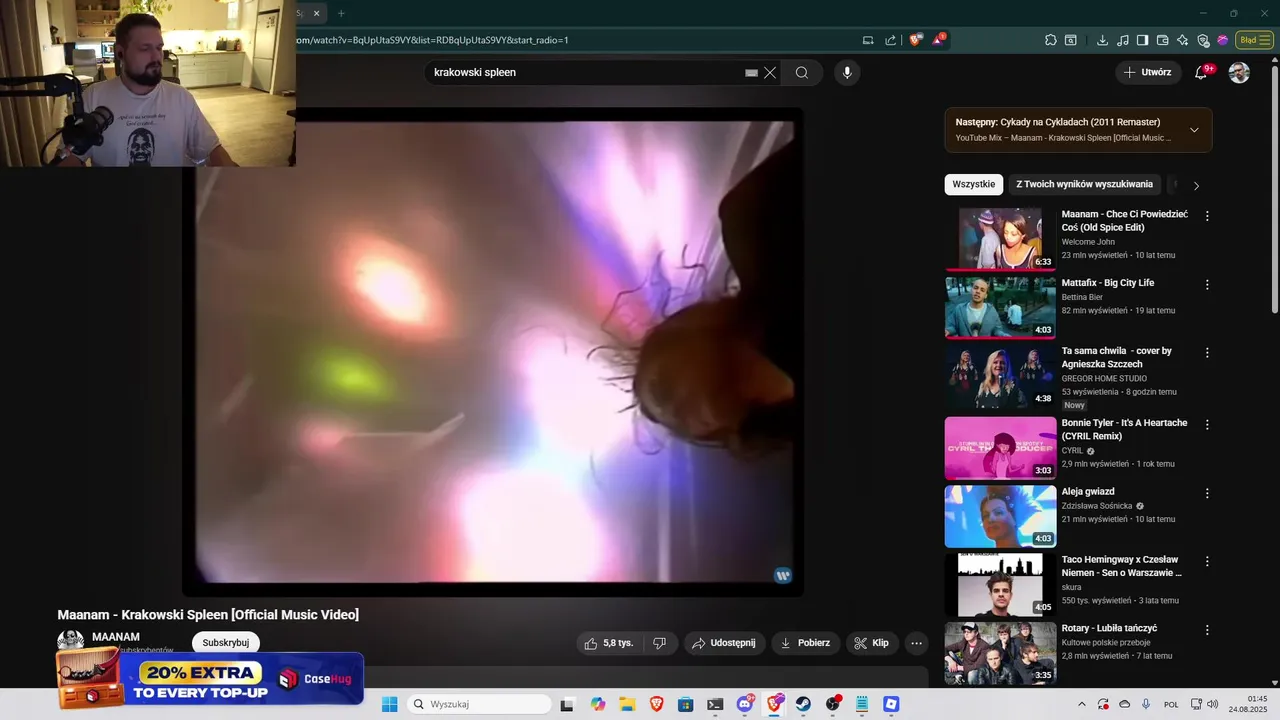Open the Utwórz create menu
This screenshot has width=1280, height=720.
1147,72
